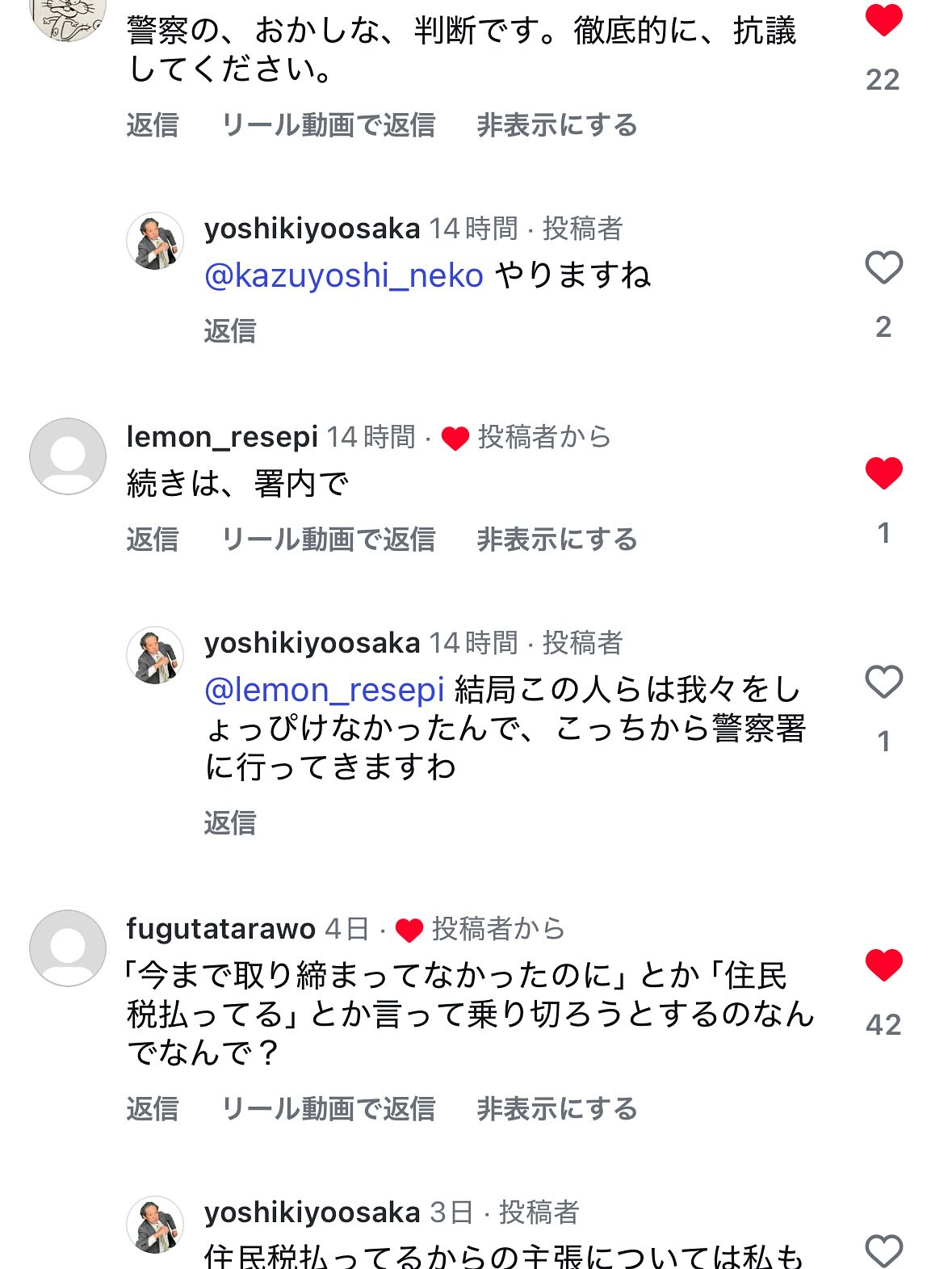
Task: Tap yoshikiyoosaka's avatar beside the @lemon_resepi reply
Action: 155,656
